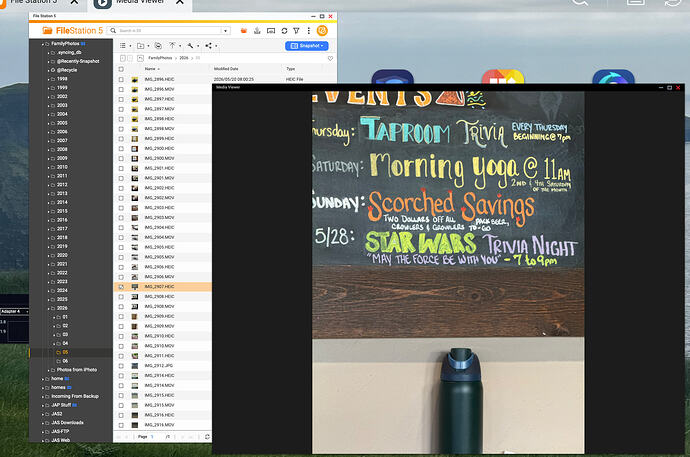Open the network media player cast icon
This screenshot has height=457, width=690.
point(271,31)
